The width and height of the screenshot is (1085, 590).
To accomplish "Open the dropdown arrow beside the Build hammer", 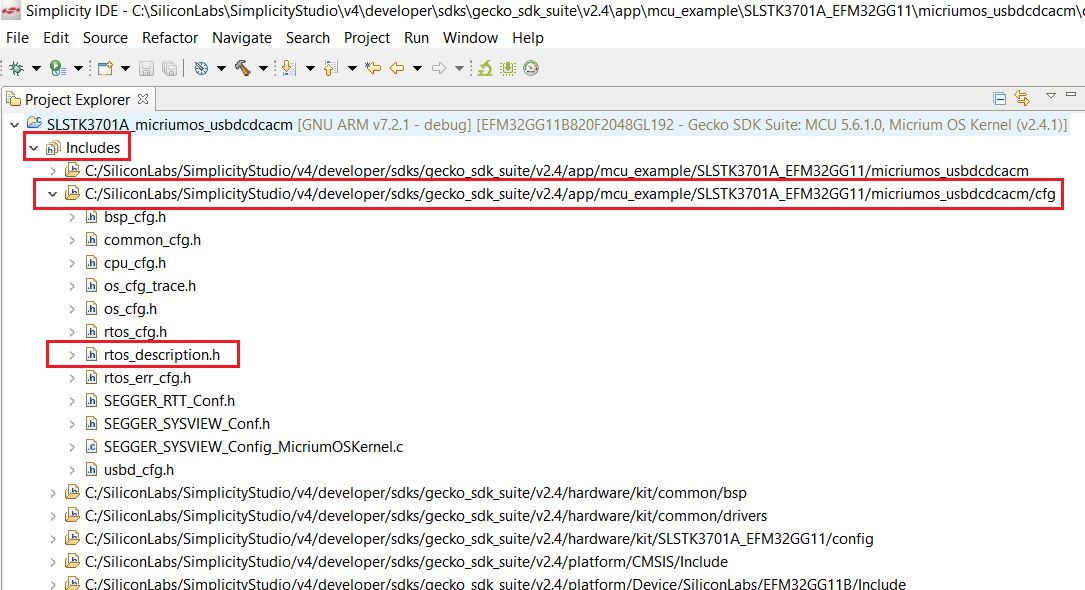I will pos(263,68).
